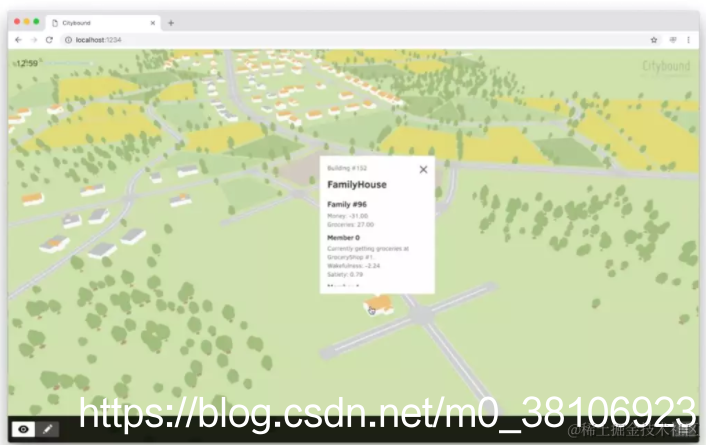Toggle the eye view mode button
The height and width of the screenshot is (445, 706).
[x=23, y=429]
